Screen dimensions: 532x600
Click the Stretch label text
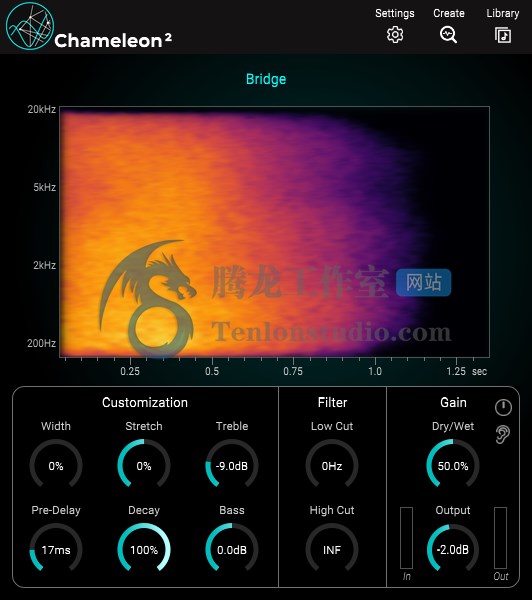(x=144, y=426)
